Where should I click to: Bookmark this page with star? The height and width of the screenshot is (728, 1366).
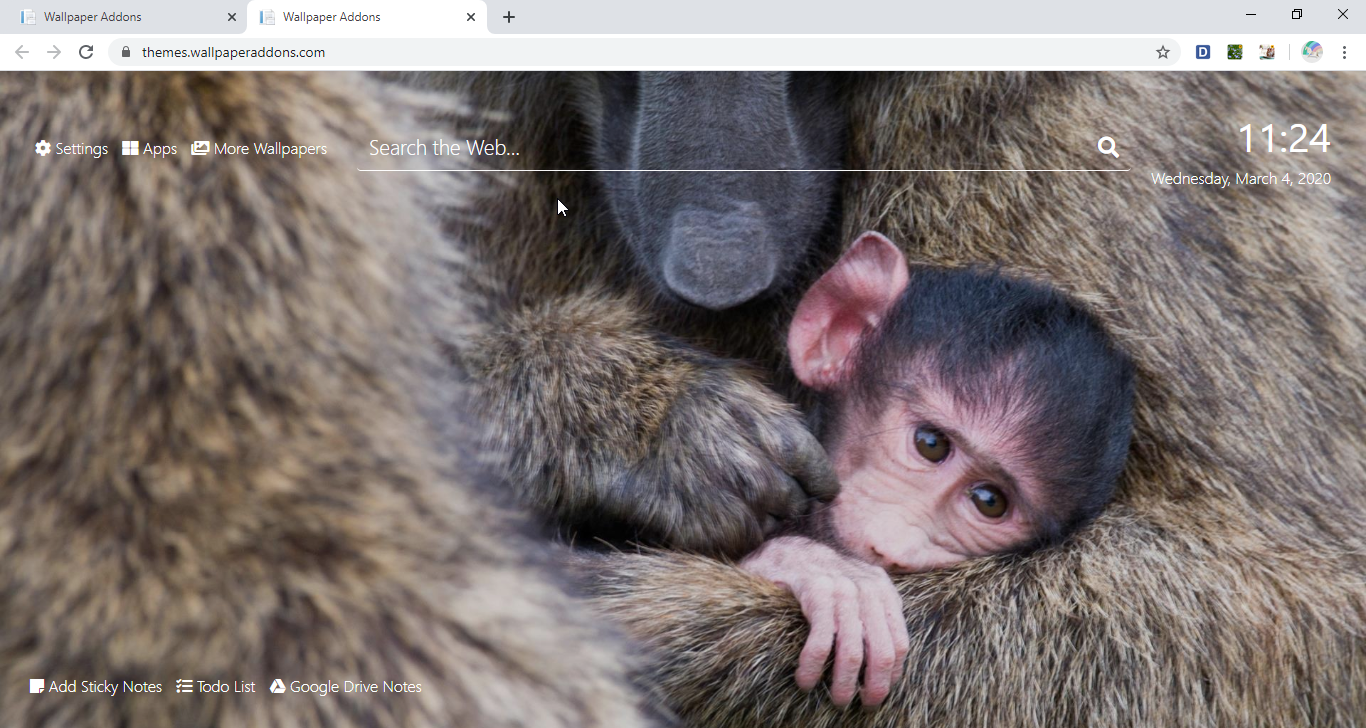(1163, 52)
